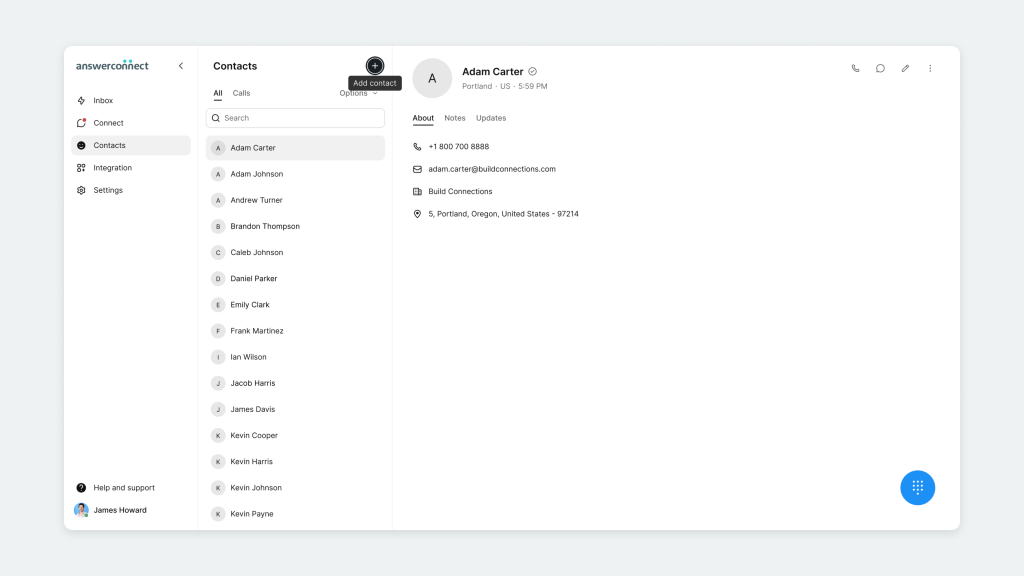Edit contact with pencil icon
The height and width of the screenshot is (576, 1024).
(905, 69)
